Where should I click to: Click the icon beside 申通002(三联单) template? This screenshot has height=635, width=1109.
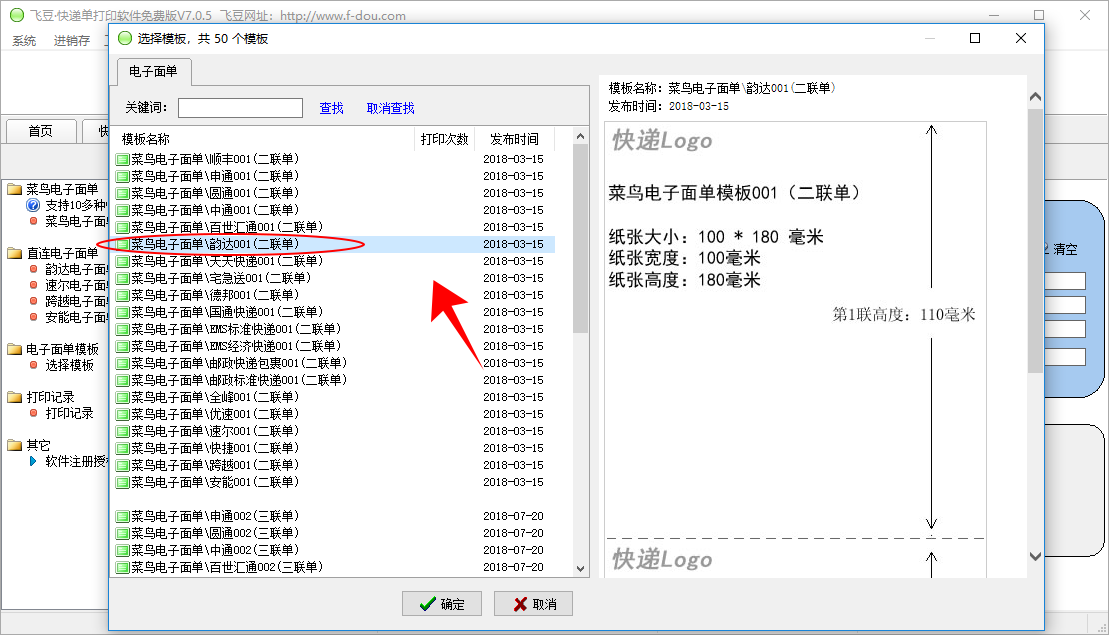pos(122,516)
